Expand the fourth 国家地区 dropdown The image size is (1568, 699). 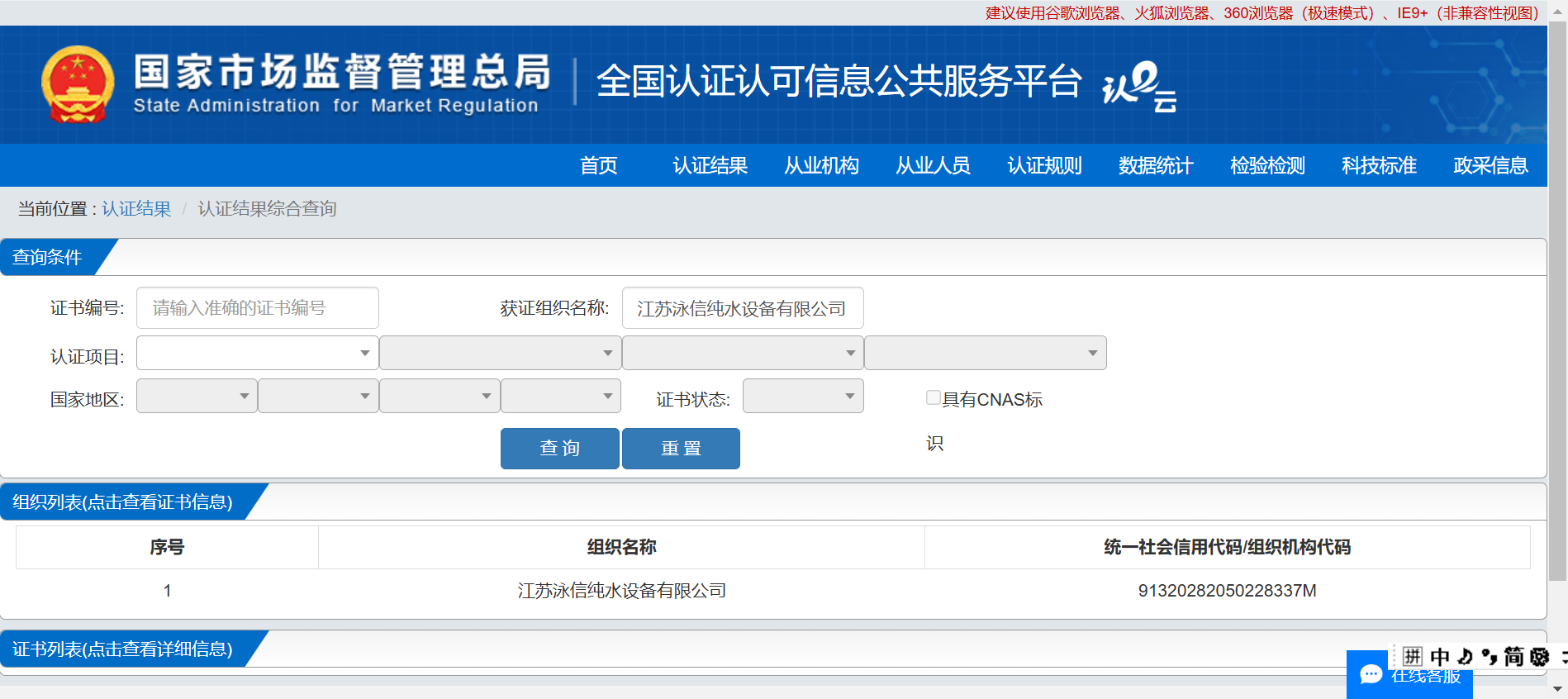tap(561, 396)
